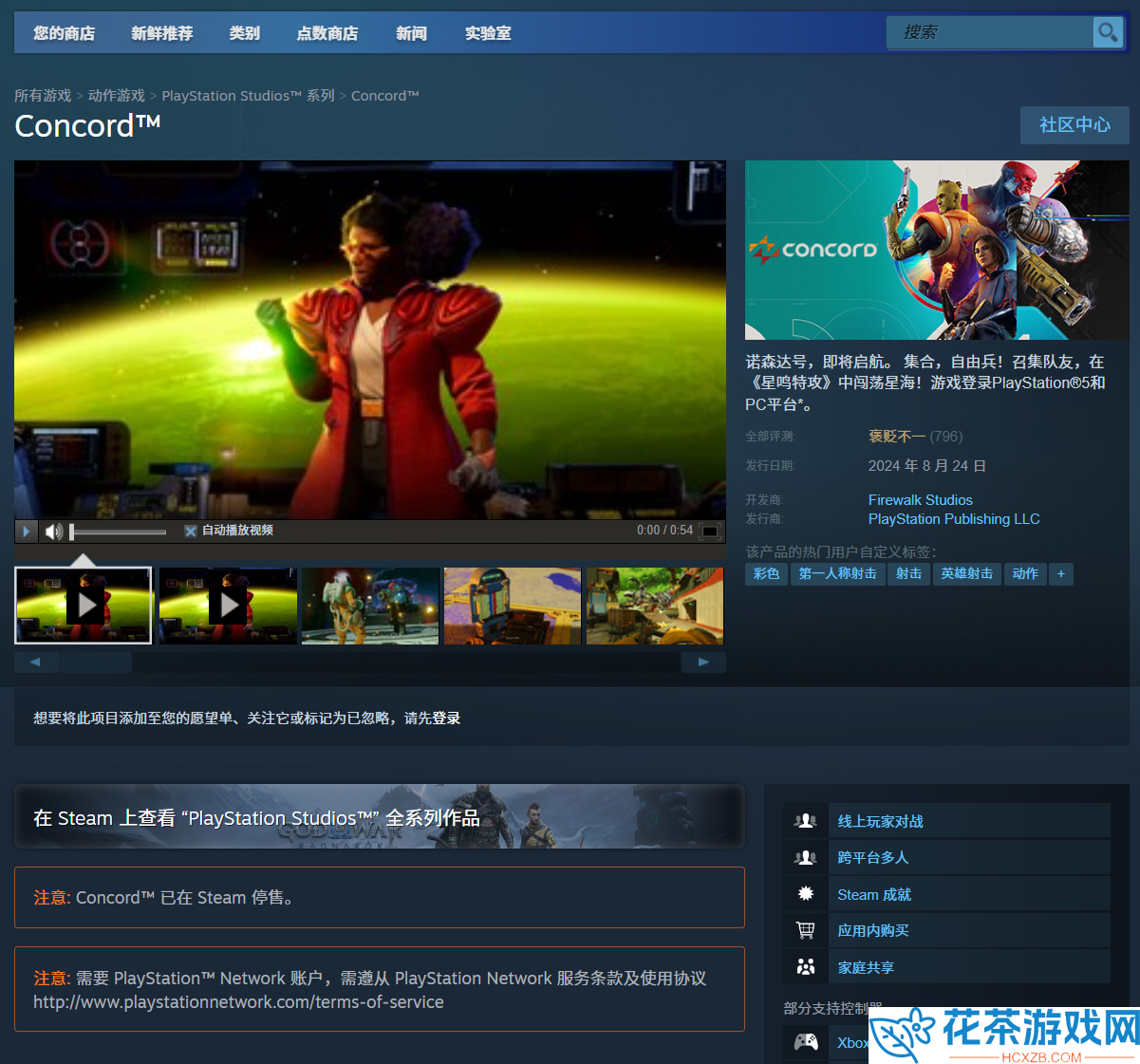Screen dimensions: 1140x1064
Task: Click the playstationnetwork.com terms-of-service URL text
Action: (x=238, y=1002)
